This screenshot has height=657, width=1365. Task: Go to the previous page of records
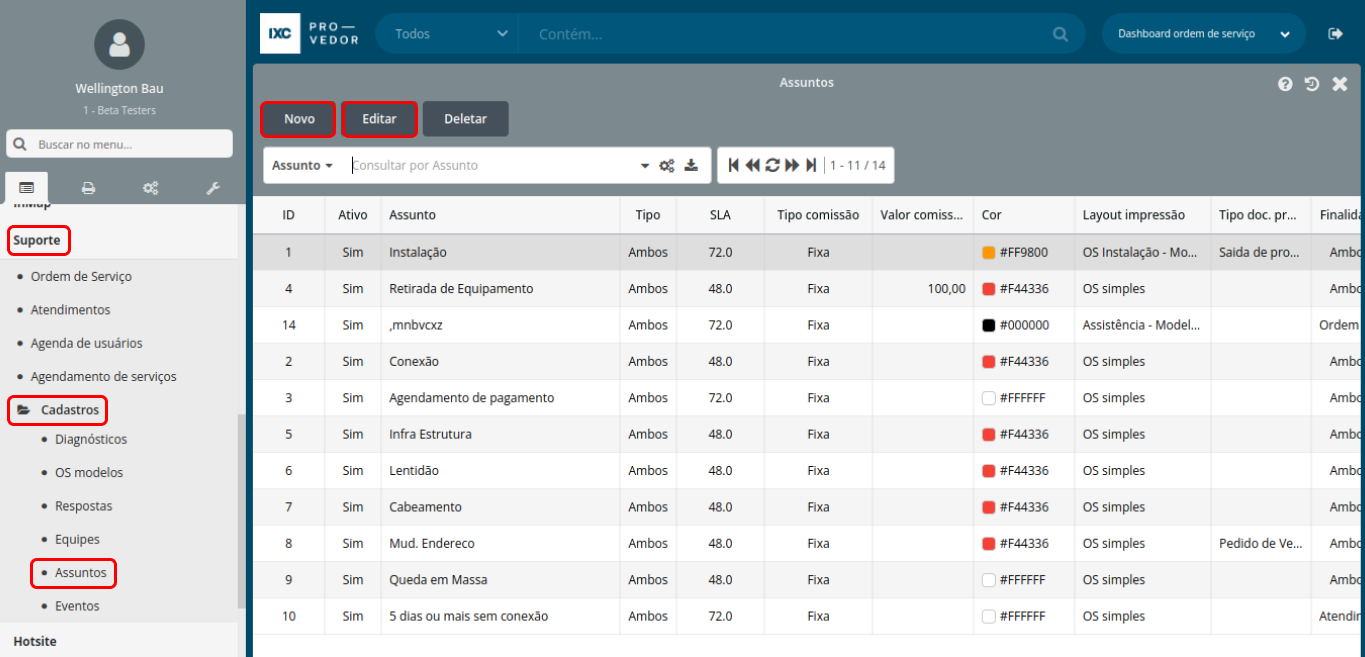click(752, 166)
